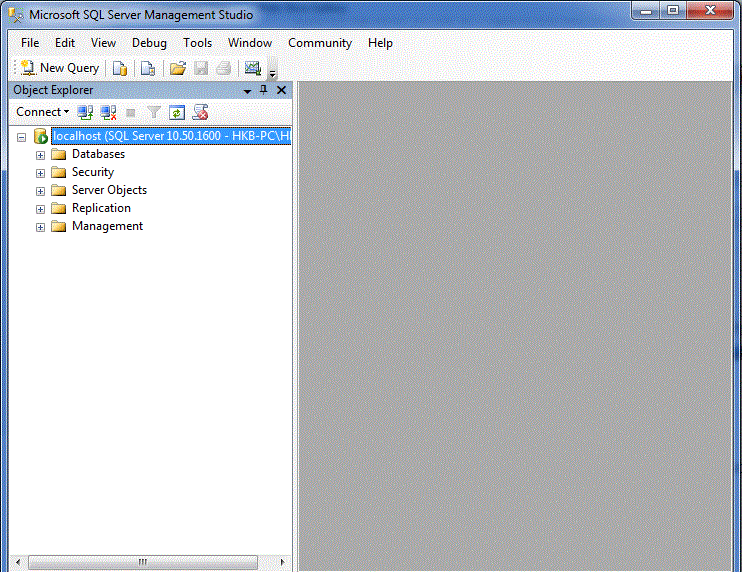Open the Debug menu

(149, 43)
